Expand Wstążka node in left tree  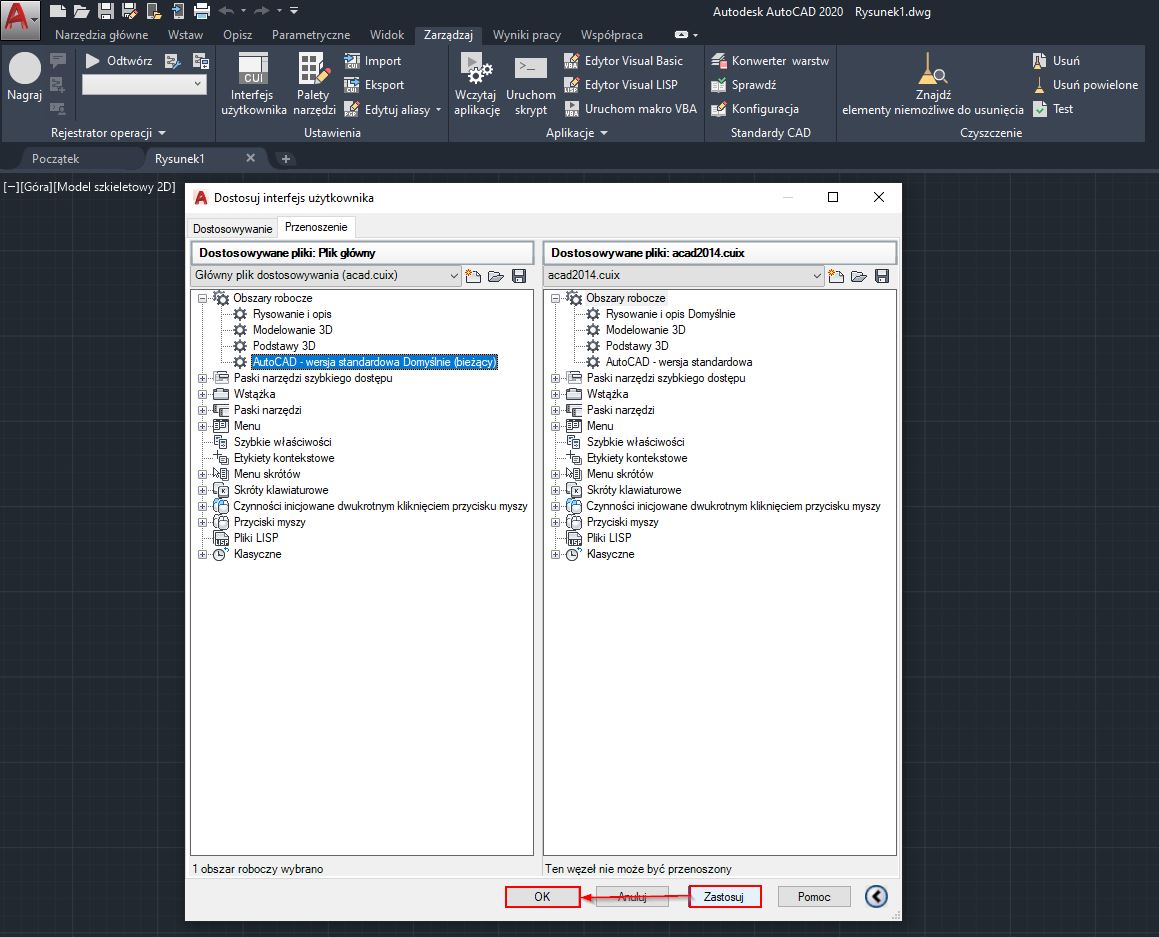point(202,395)
